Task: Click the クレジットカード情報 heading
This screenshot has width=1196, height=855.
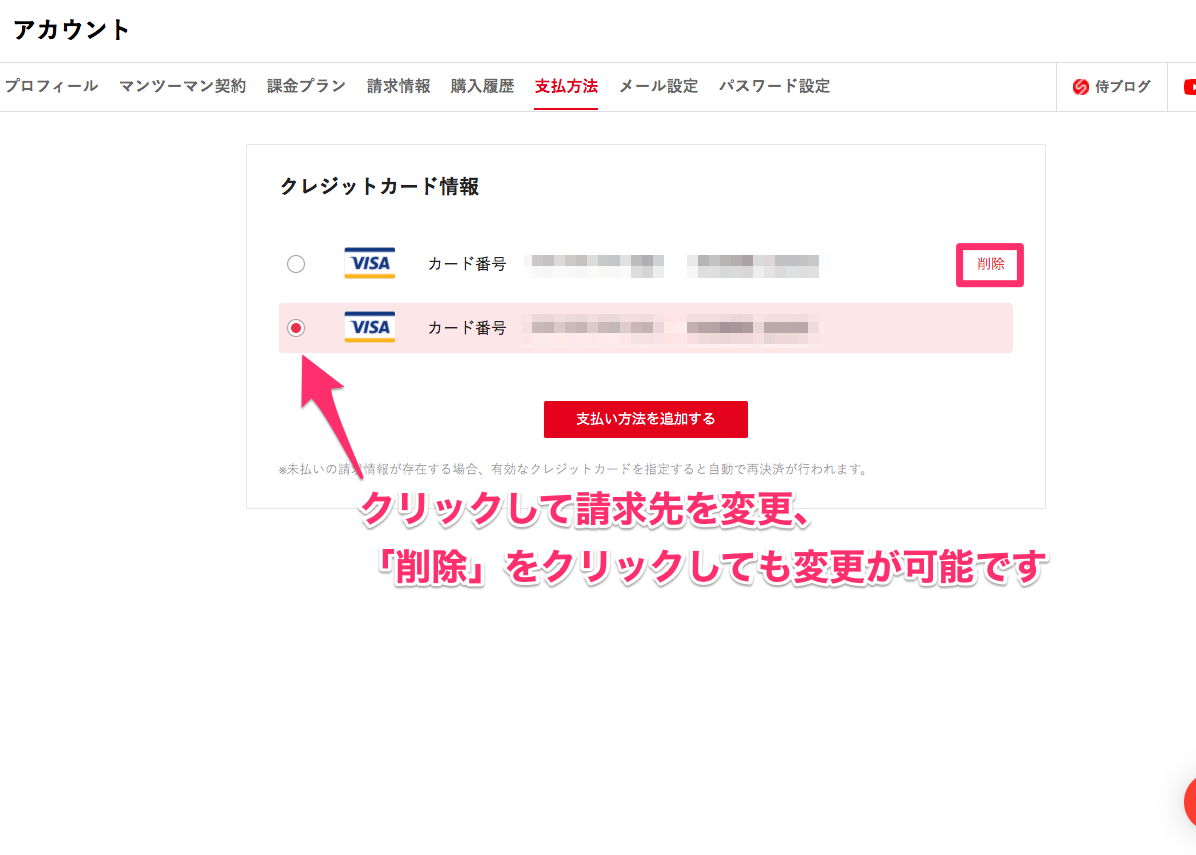Action: (379, 186)
